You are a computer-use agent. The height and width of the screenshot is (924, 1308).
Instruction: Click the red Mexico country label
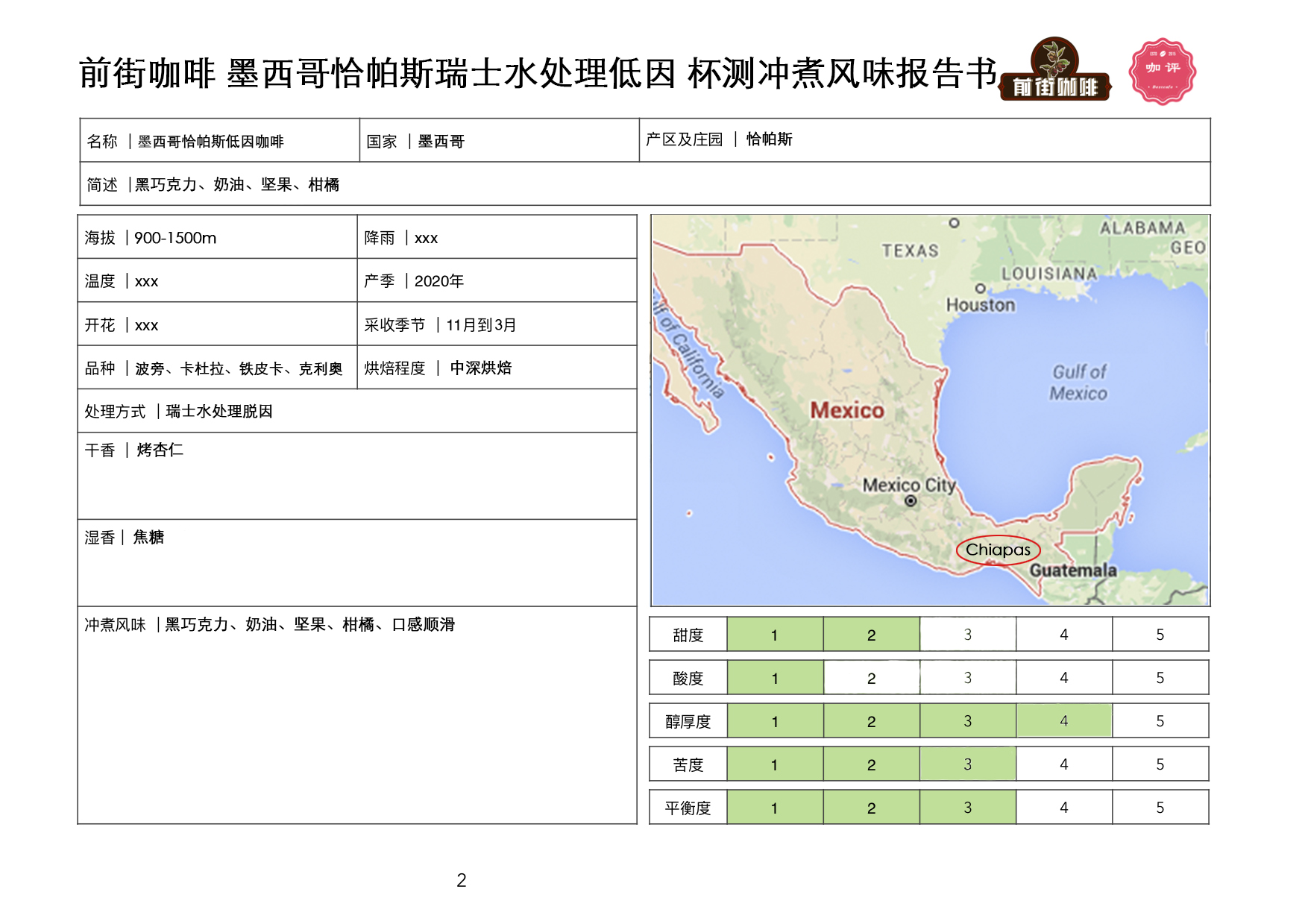847,410
